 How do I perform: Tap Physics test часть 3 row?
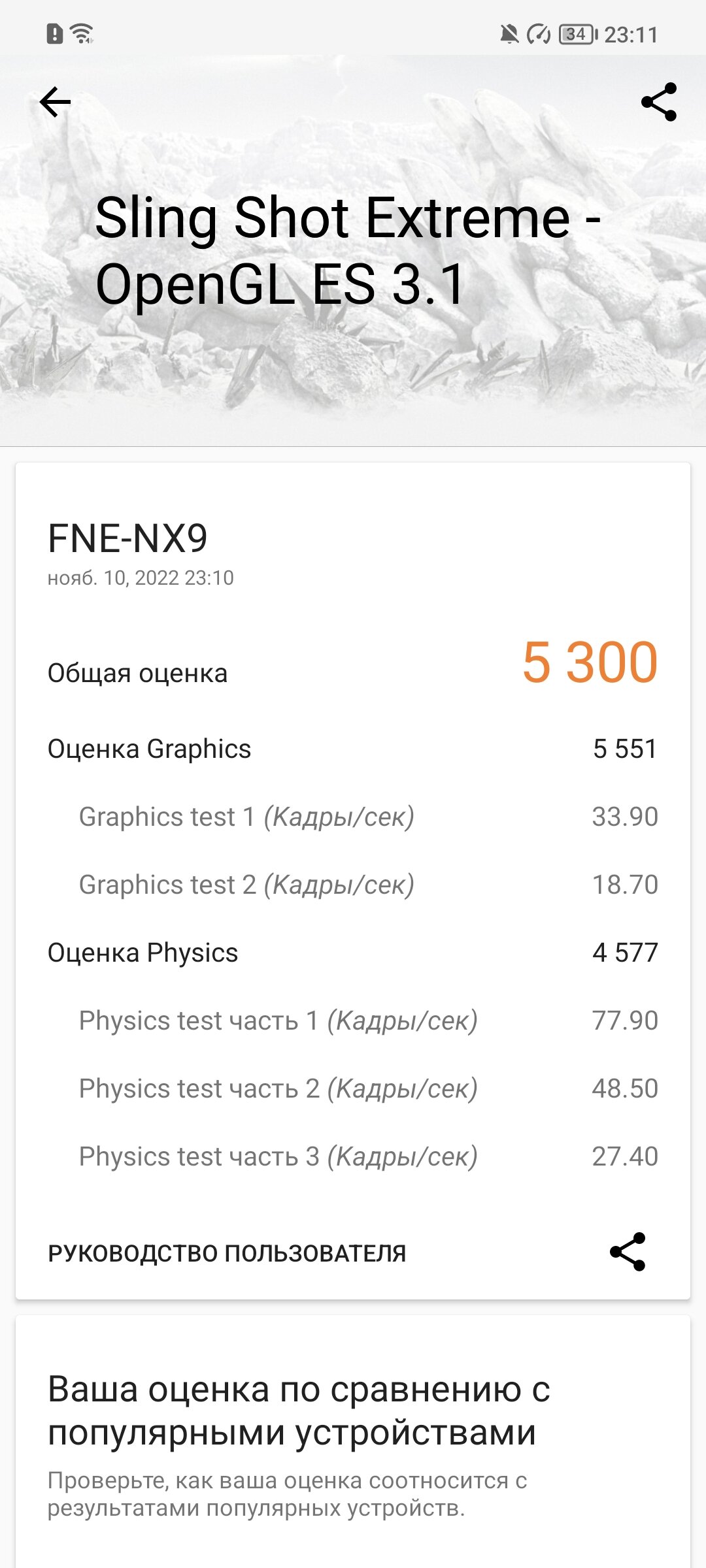coord(353,1156)
